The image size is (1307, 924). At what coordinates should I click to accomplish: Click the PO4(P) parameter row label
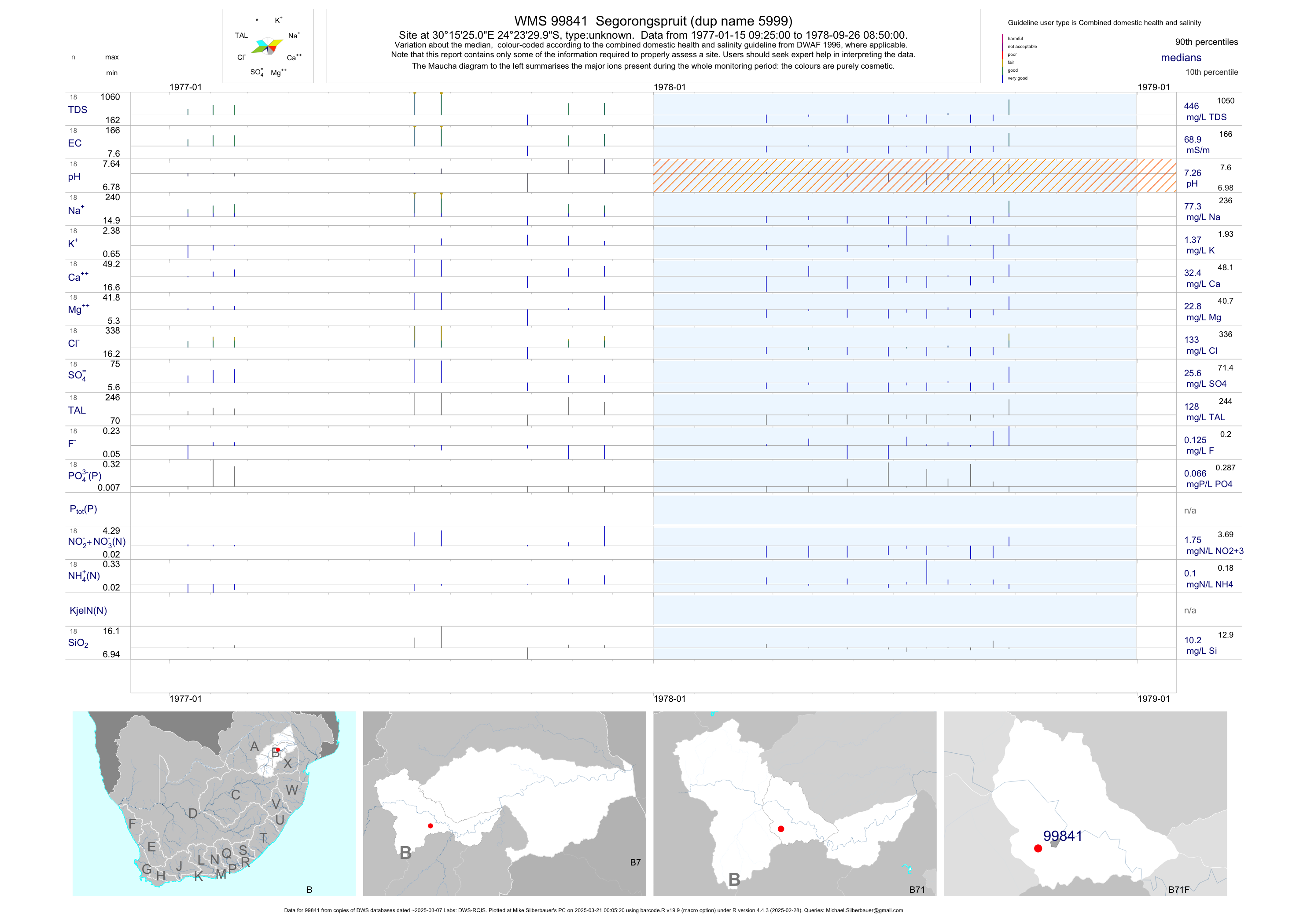[x=84, y=476]
